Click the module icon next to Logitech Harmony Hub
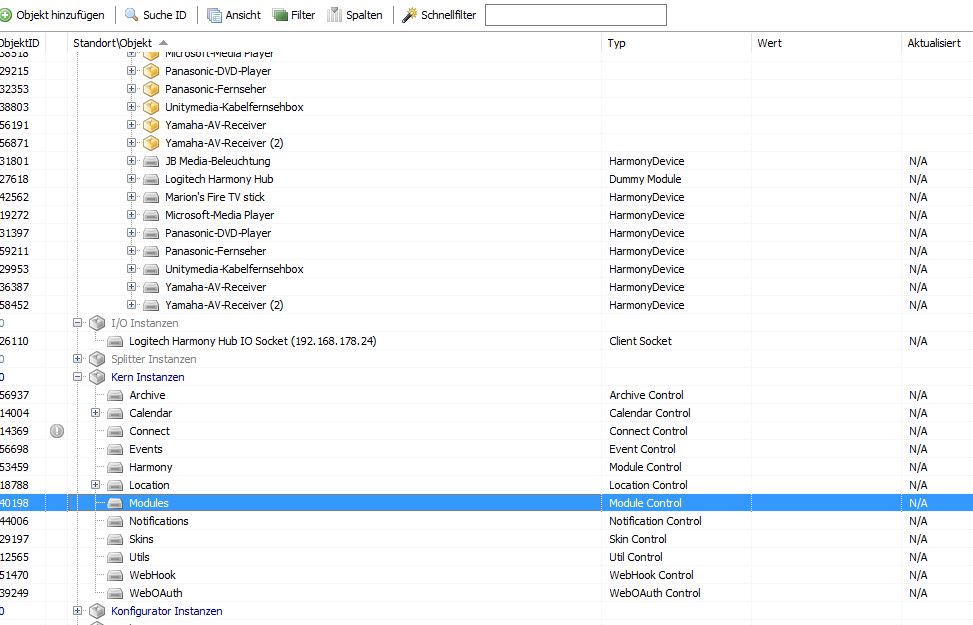Screen dimensions: 973x625 coord(151,179)
